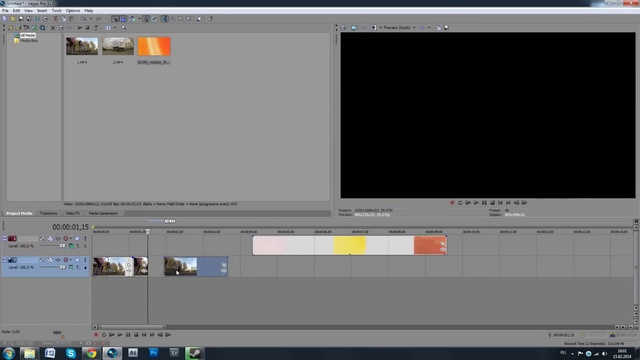Open the Help menu
Screen dimensions: 640x360
coord(89,11)
